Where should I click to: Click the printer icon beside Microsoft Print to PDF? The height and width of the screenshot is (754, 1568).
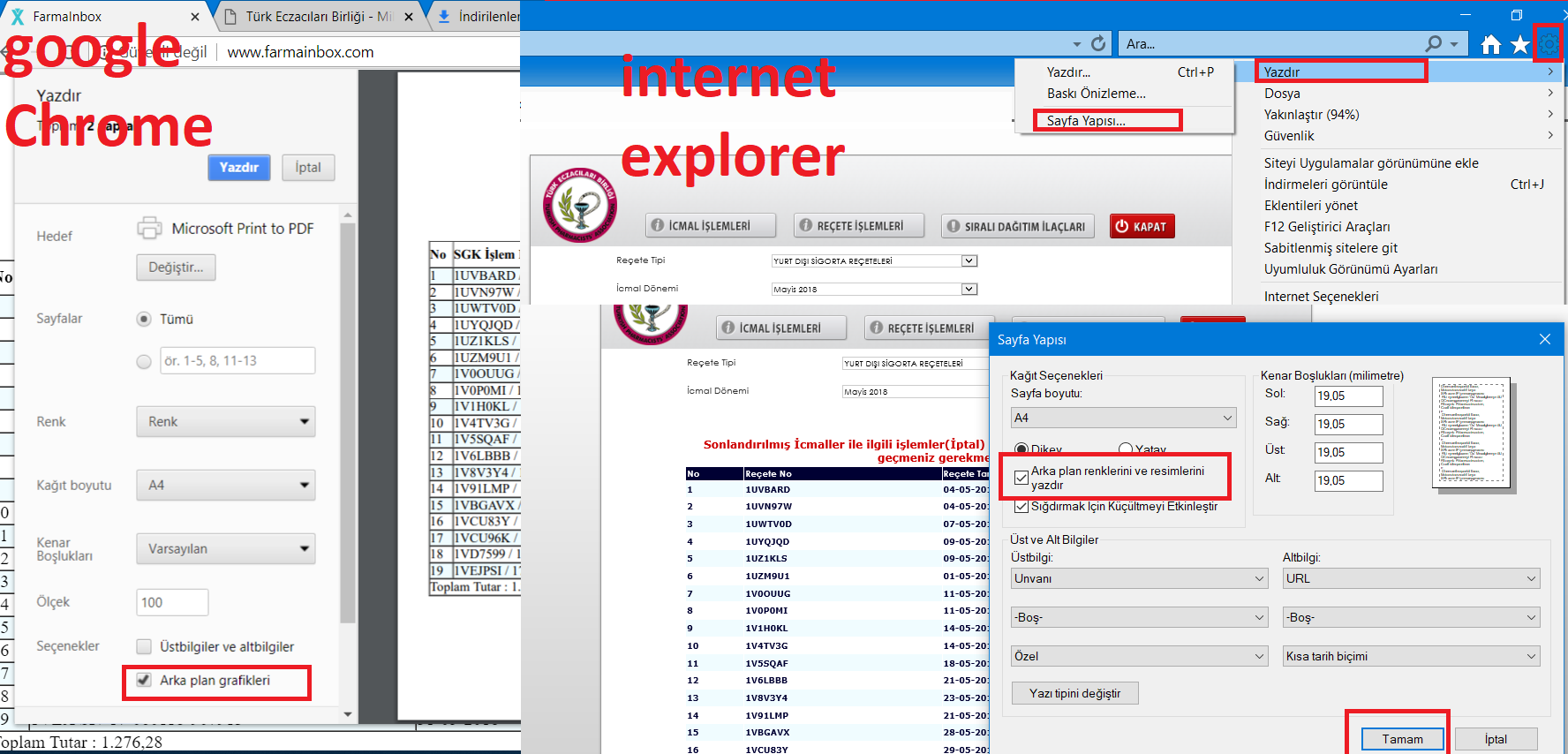[x=149, y=228]
